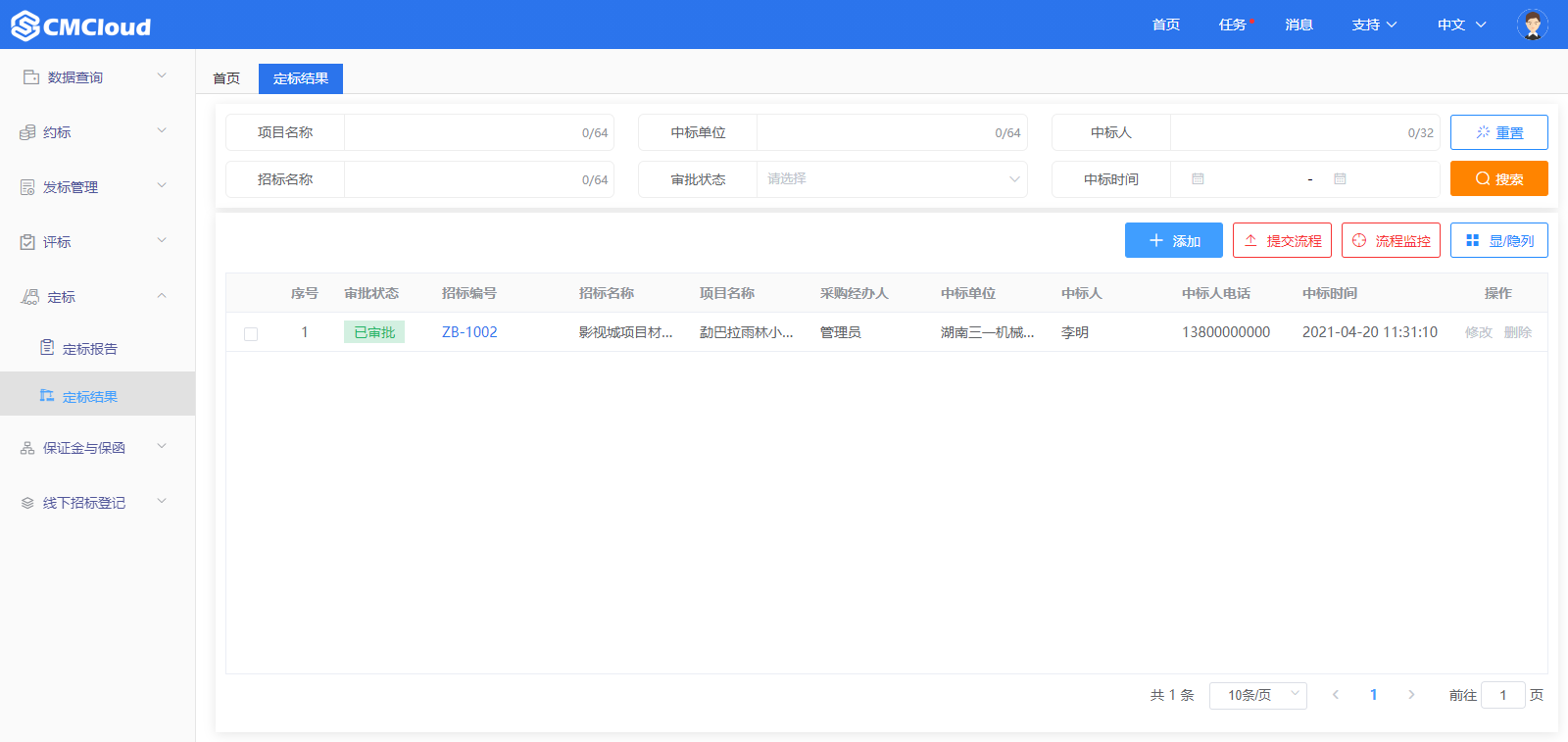Open the 支持 dropdown in header
The width and height of the screenshot is (1568, 742).
(1374, 25)
